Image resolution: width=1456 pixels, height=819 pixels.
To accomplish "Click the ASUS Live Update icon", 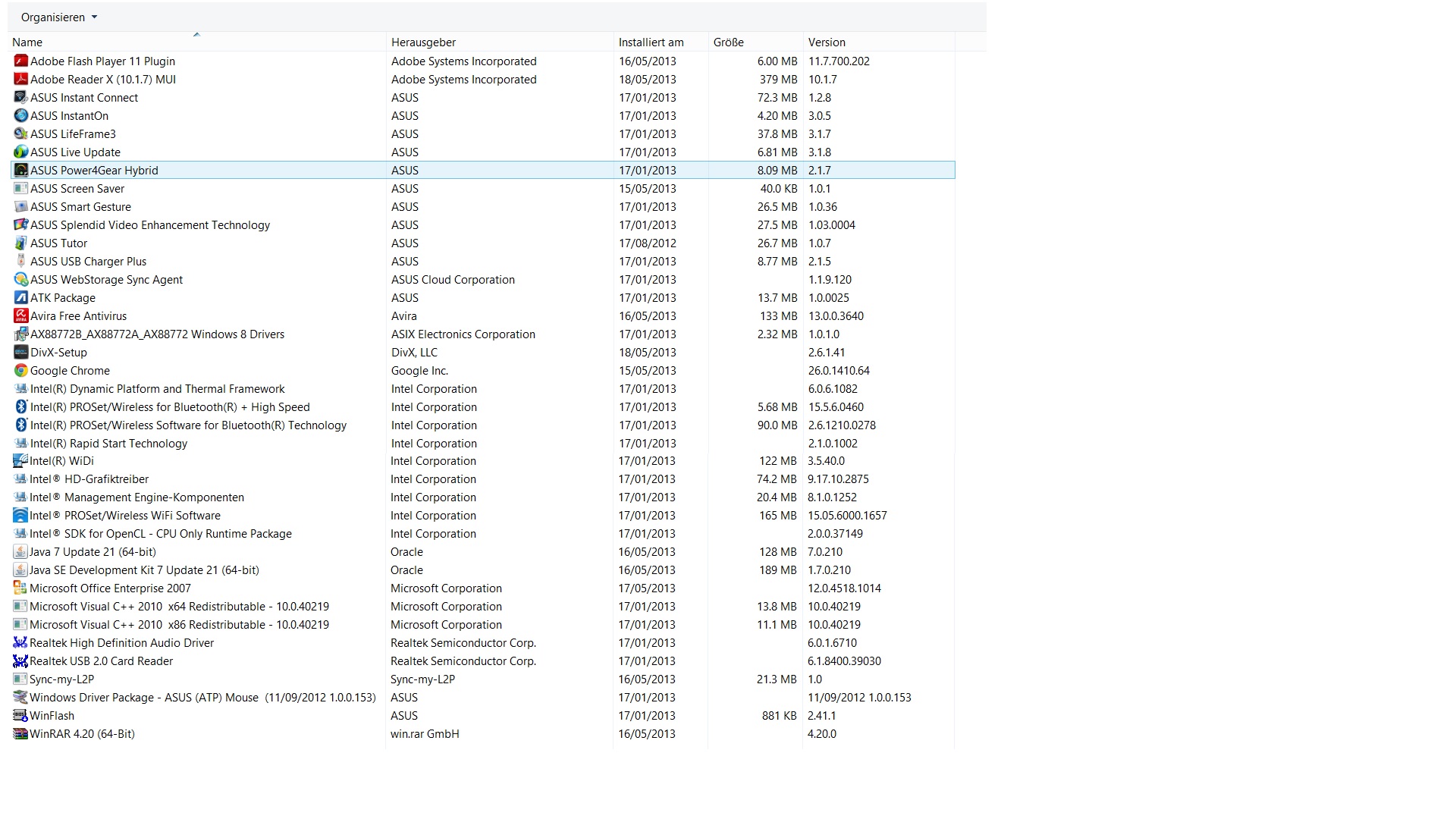I will [21, 152].
